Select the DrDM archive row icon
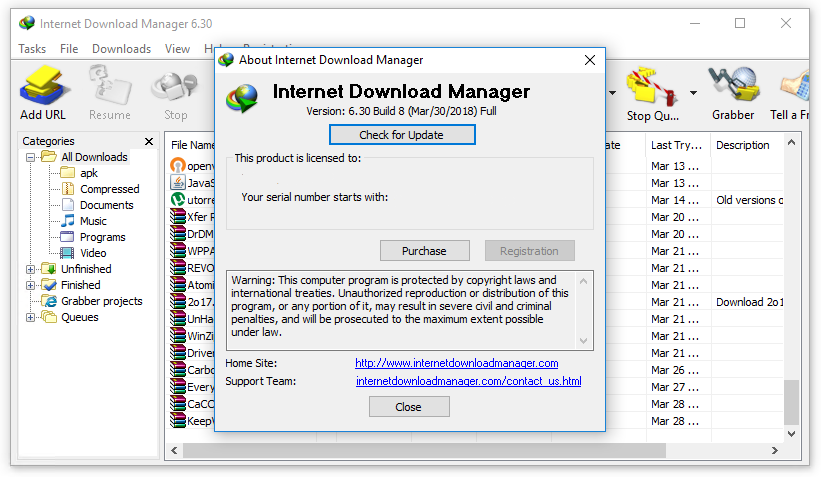The image size is (821, 477). tap(178, 234)
